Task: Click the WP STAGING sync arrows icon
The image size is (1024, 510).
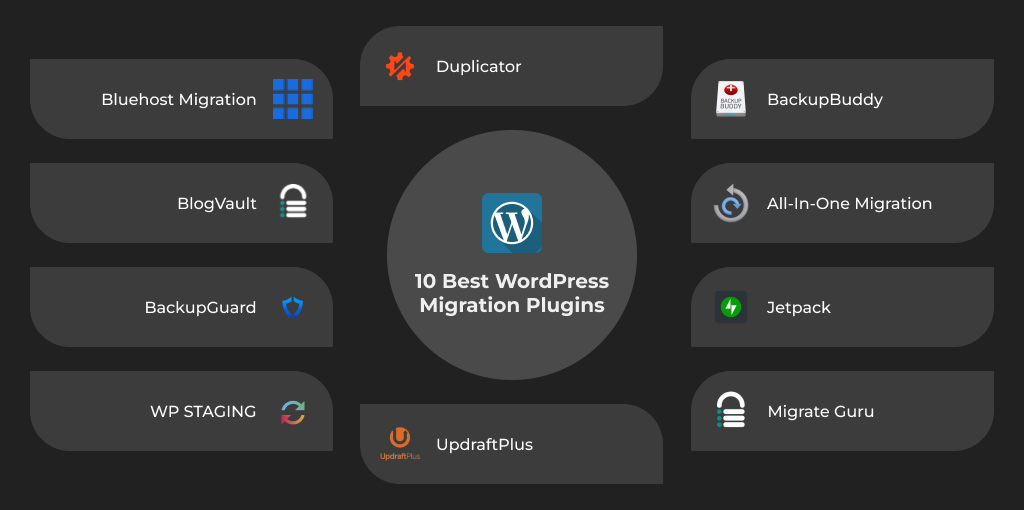Action: pyautogui.click(x=293, y=411)
